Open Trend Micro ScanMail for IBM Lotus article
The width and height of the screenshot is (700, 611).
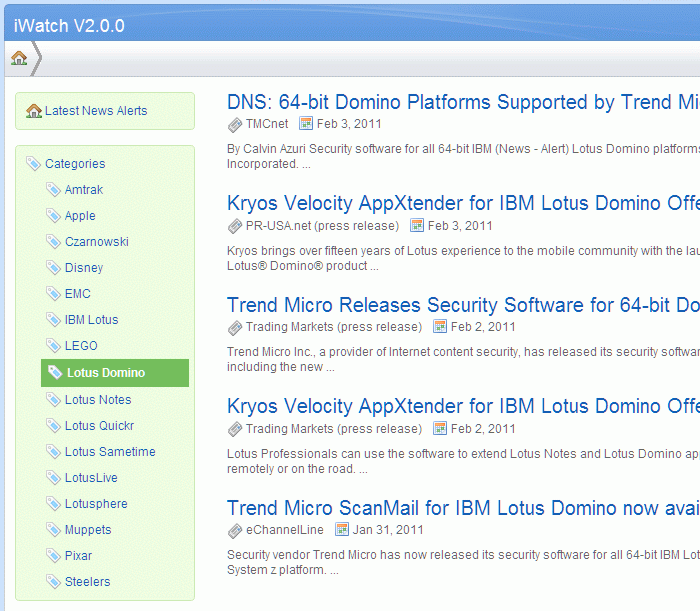(463, 508)
